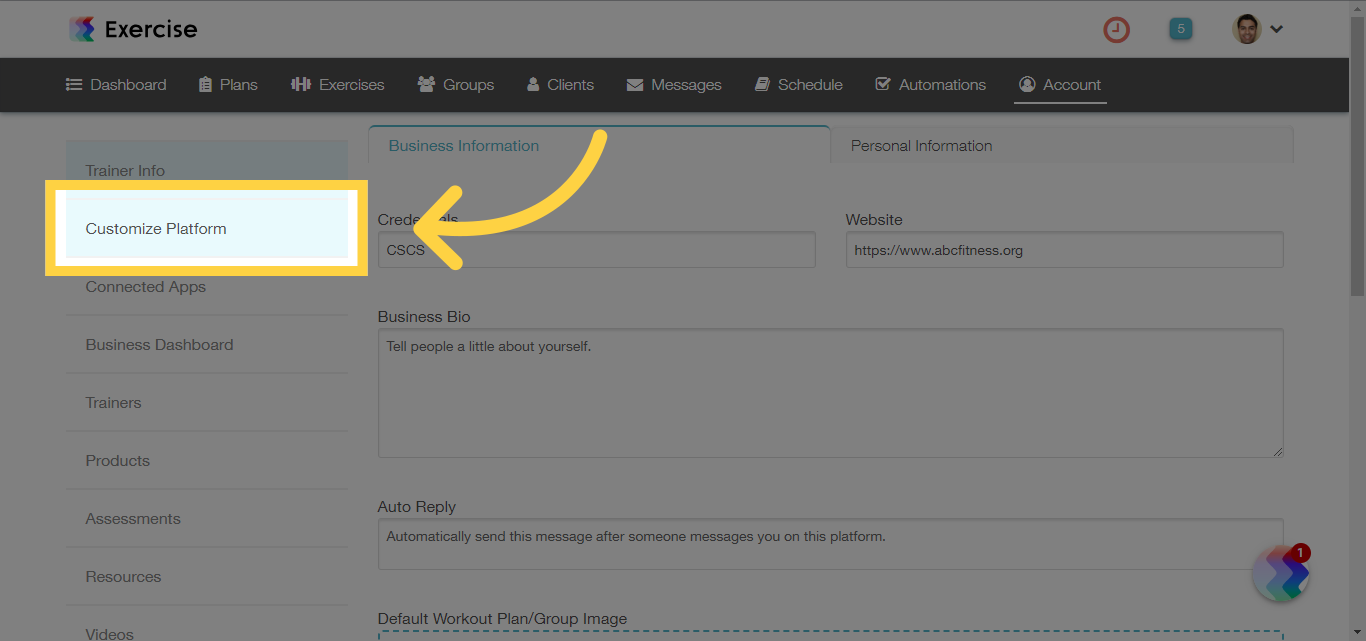The width and height of the screenshot is (1366, 641).
Task: Click the notification badge showing 5
Action: pyautogui.click(x=1180, y=29)
